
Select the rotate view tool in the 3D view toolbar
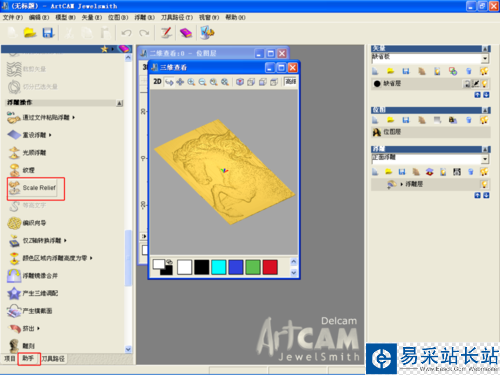[169, 82]
